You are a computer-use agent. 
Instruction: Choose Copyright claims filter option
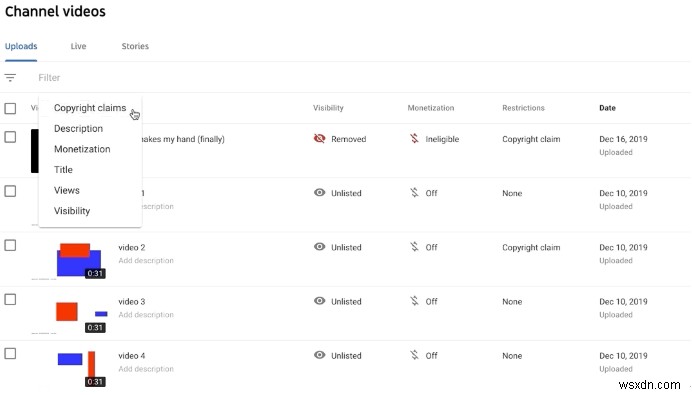[x=90, y=108]
